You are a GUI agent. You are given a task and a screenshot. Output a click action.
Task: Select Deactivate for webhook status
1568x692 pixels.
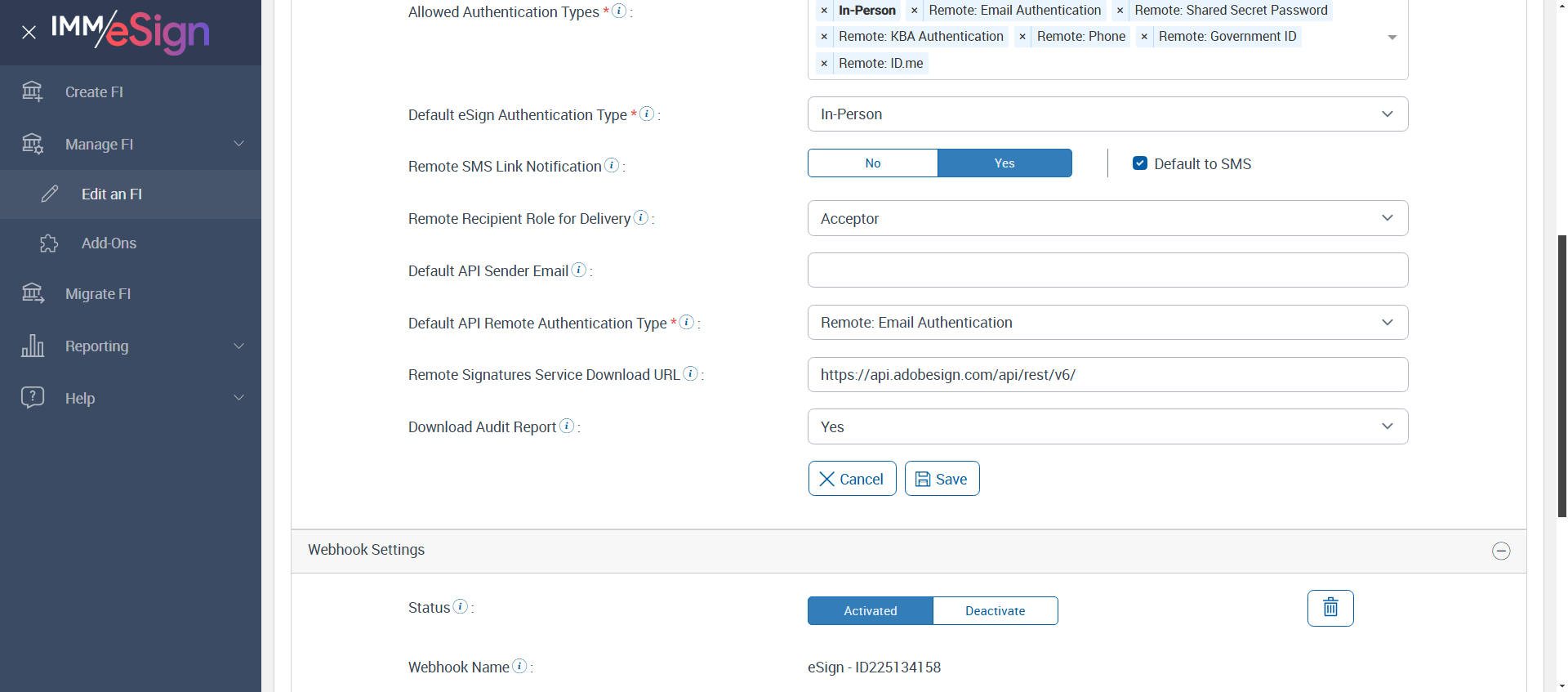pos(995,611)
